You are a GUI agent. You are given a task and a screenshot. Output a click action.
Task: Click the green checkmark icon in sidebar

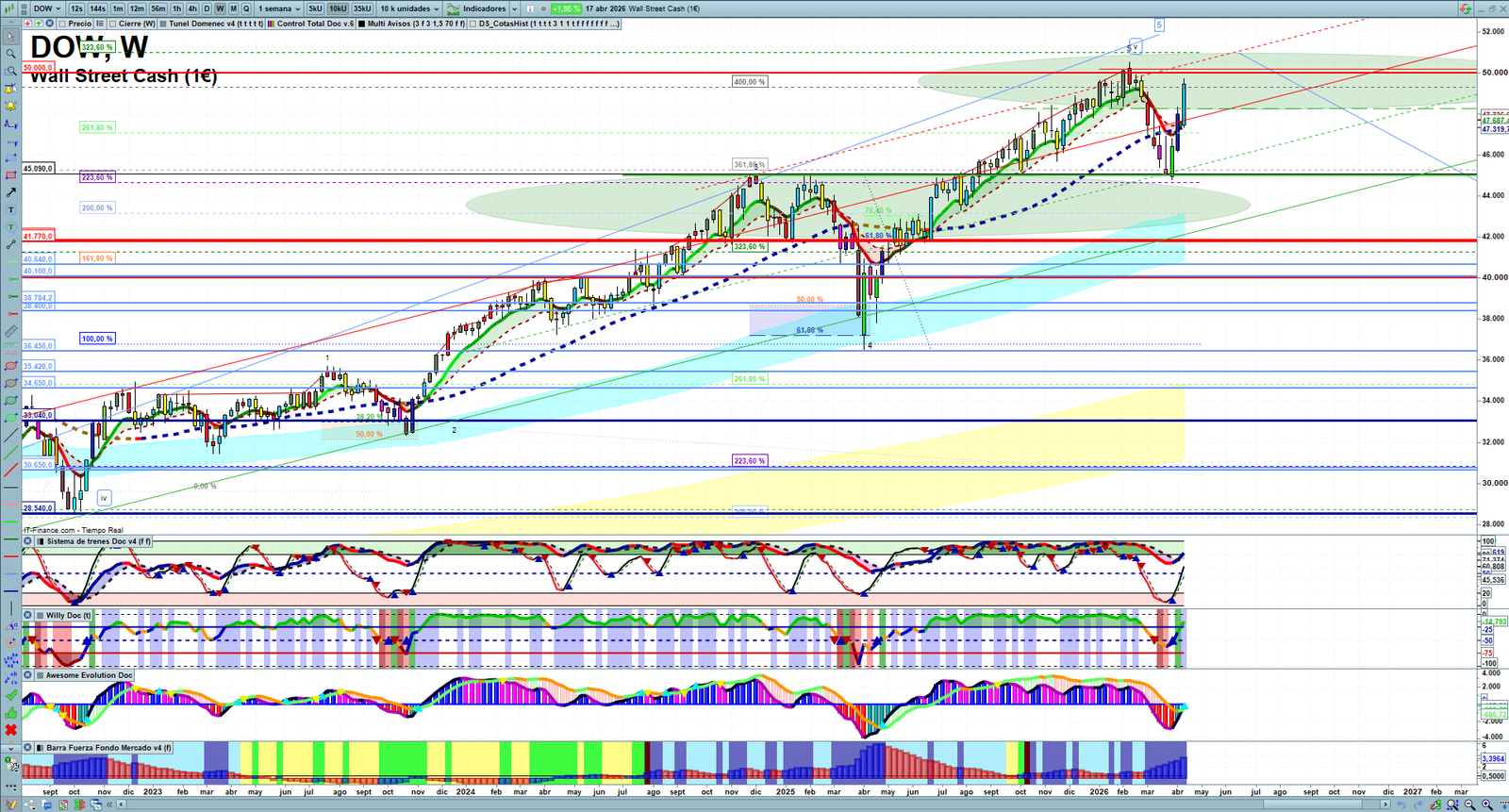click(10, 695)
